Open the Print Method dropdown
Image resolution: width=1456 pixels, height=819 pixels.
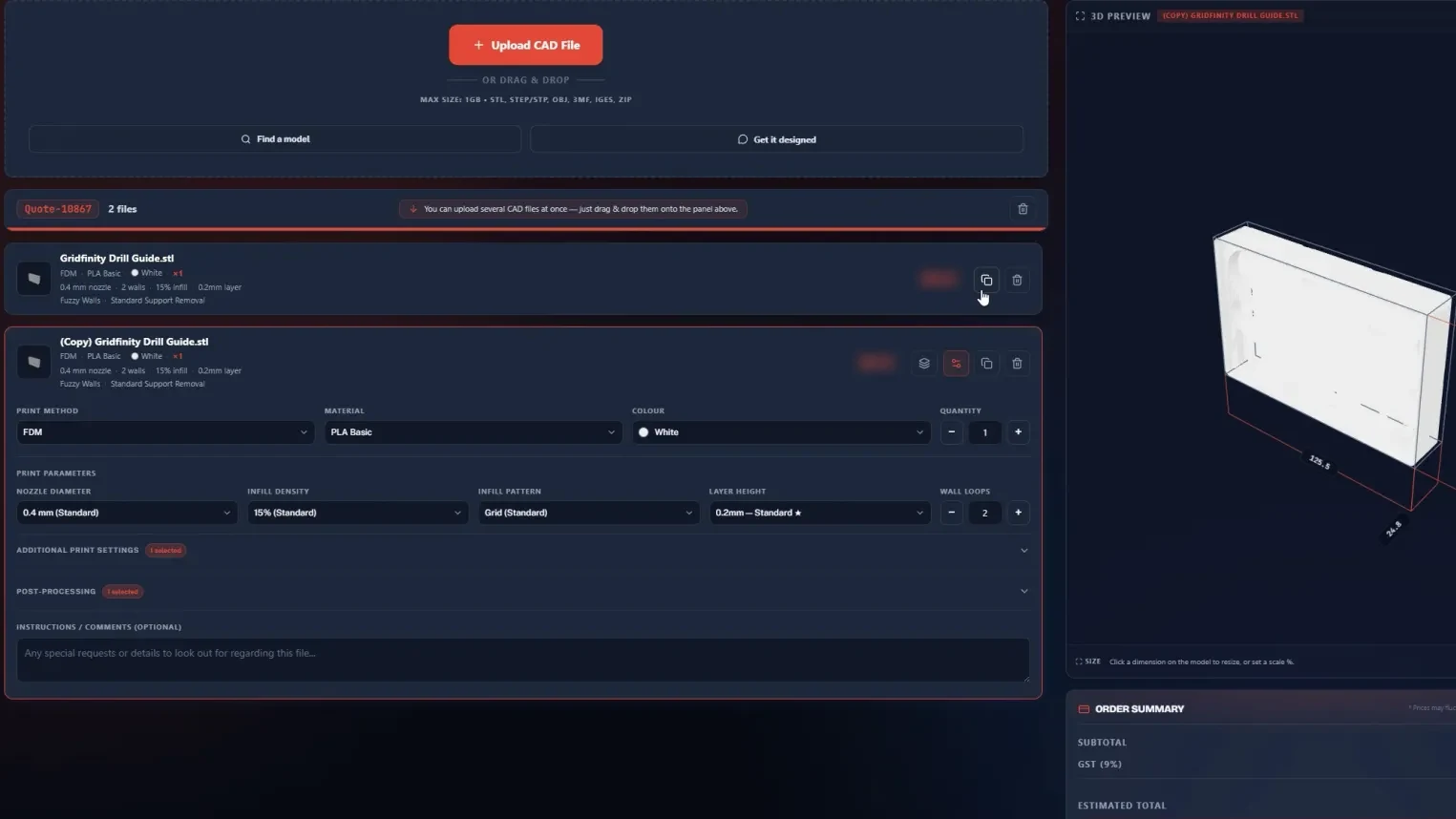pos(165,432)
